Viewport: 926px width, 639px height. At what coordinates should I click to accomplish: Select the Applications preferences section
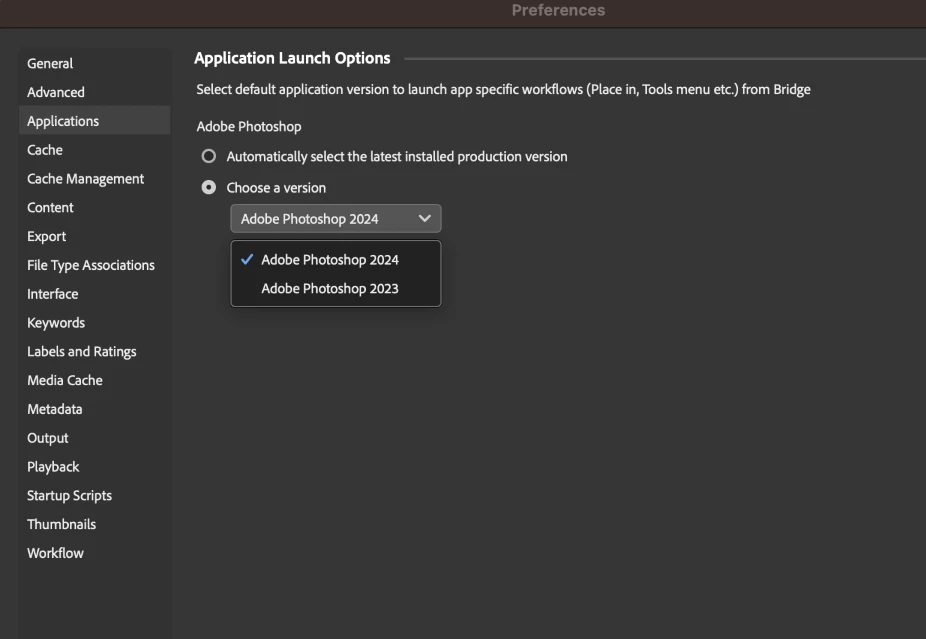(94, 120)
